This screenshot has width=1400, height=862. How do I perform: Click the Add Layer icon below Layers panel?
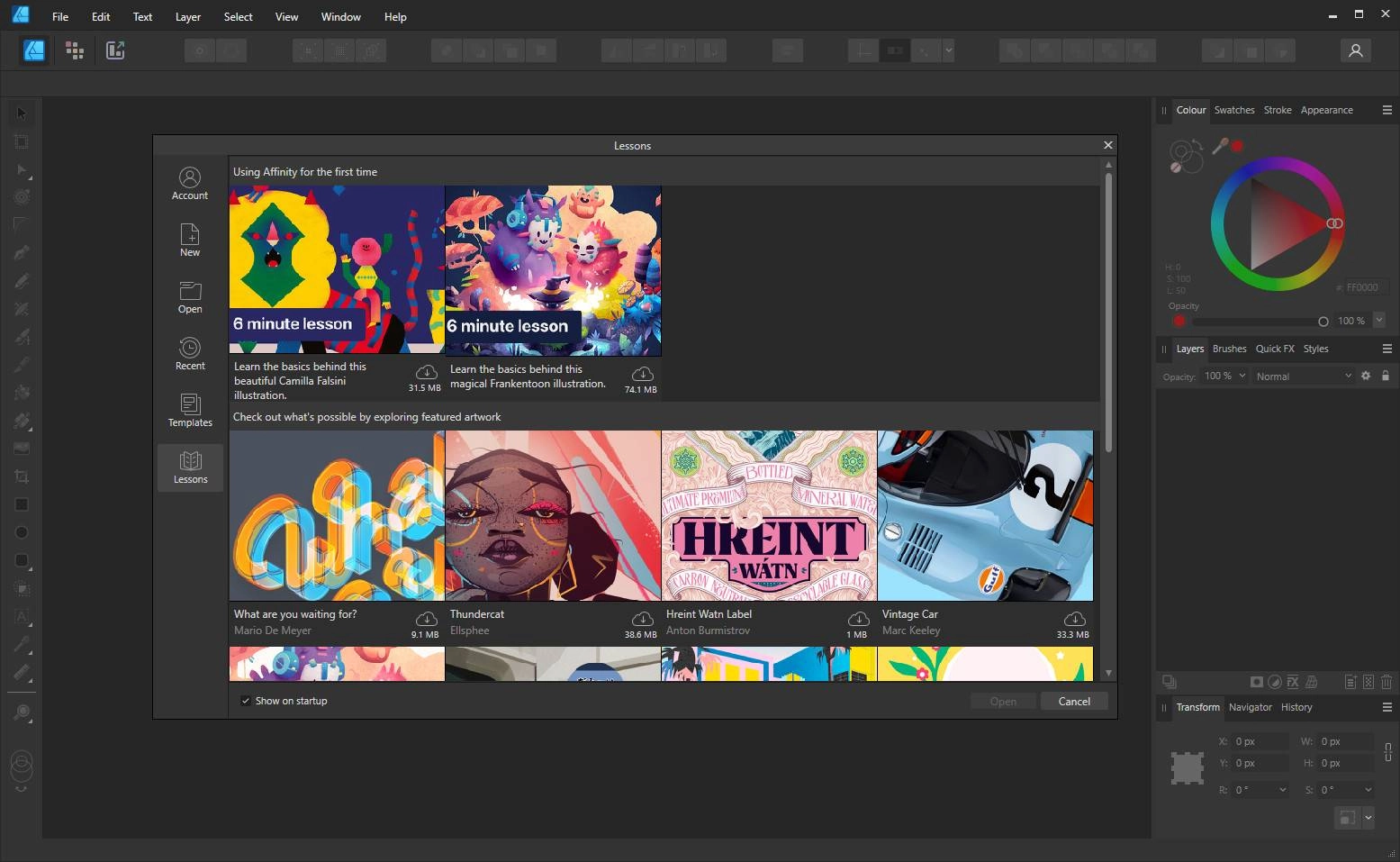(1350, 682)
